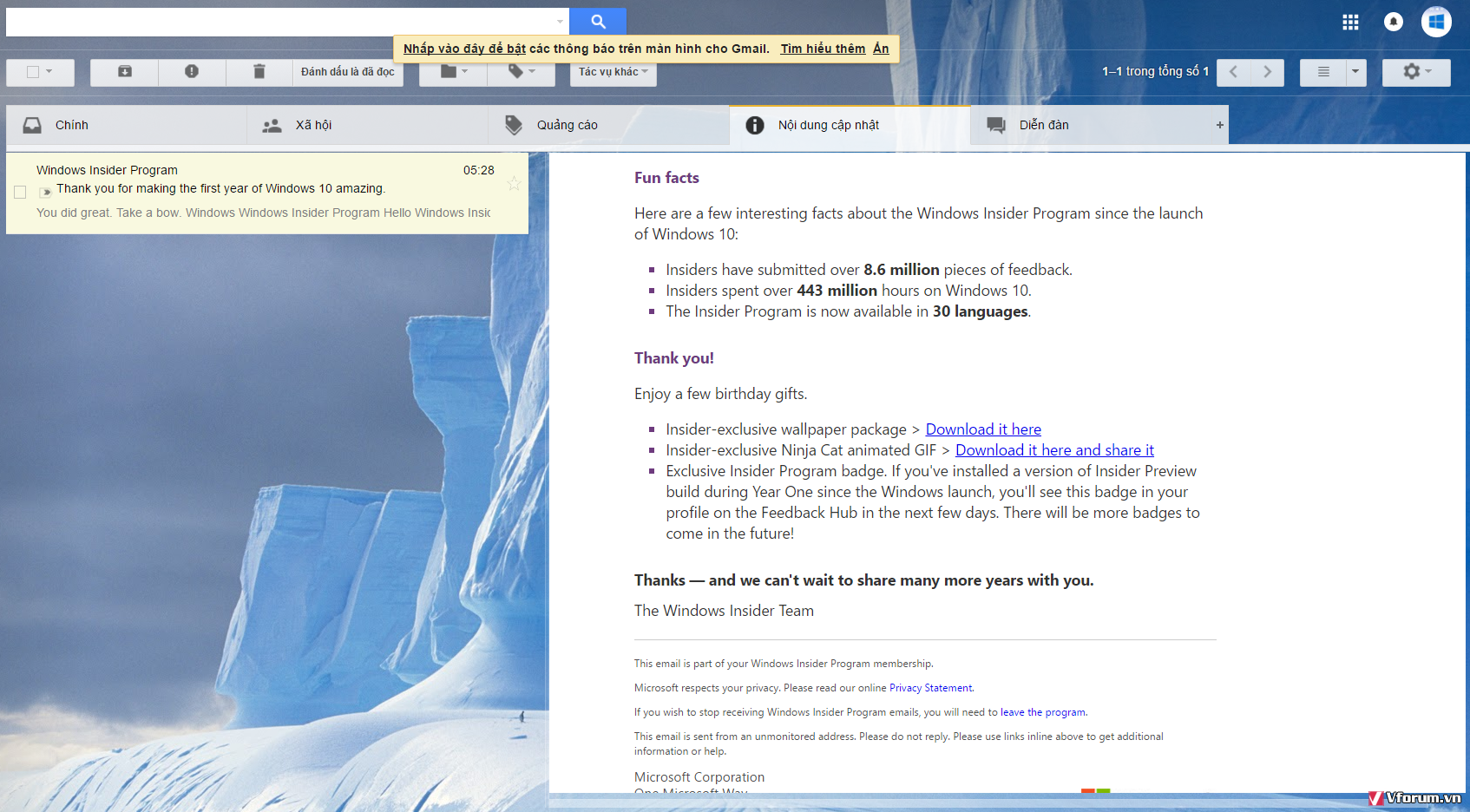Click the blue search magnifier button
Screen dimensions: 1470x812
[598, 22]
